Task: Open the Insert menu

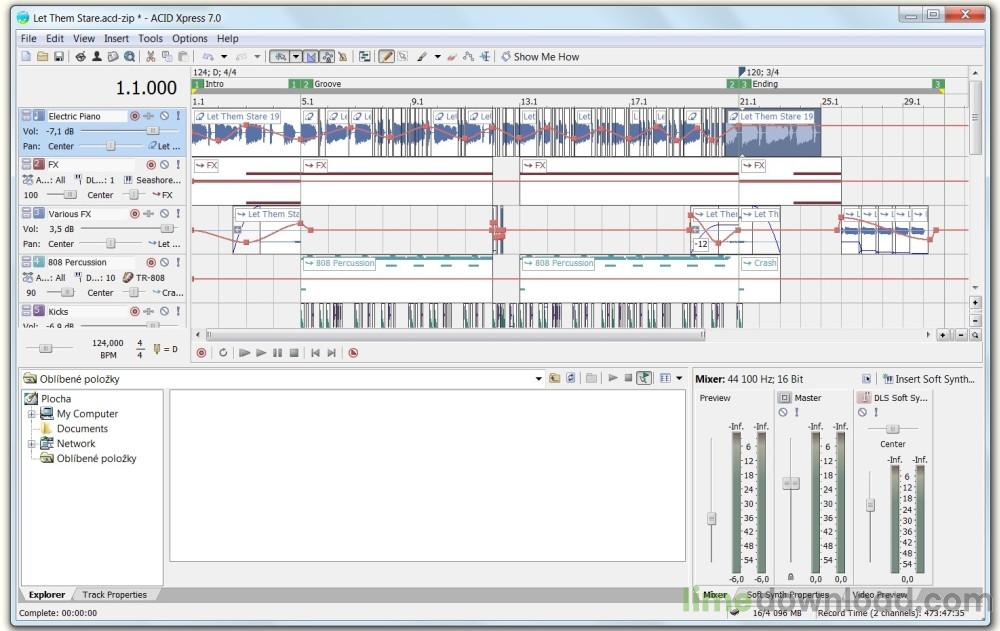Action: pos(117,39)
